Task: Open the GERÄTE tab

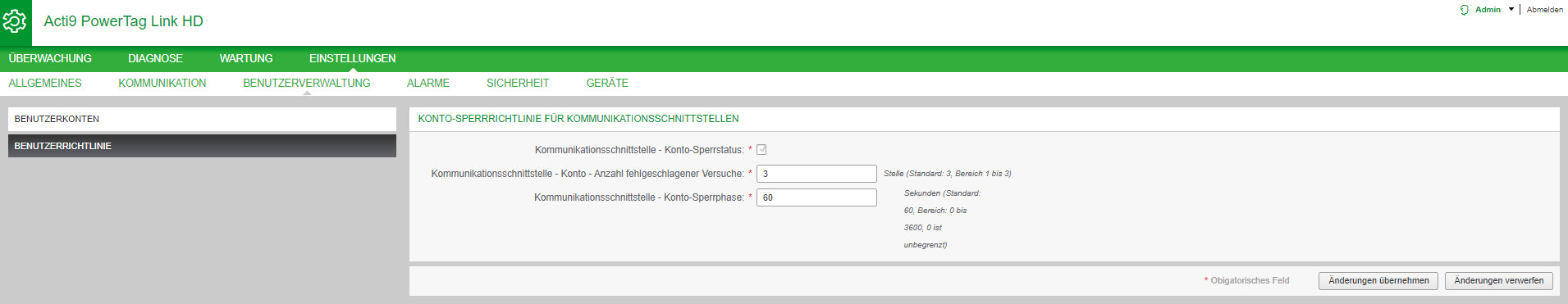Action: click(x=607, y=83)
